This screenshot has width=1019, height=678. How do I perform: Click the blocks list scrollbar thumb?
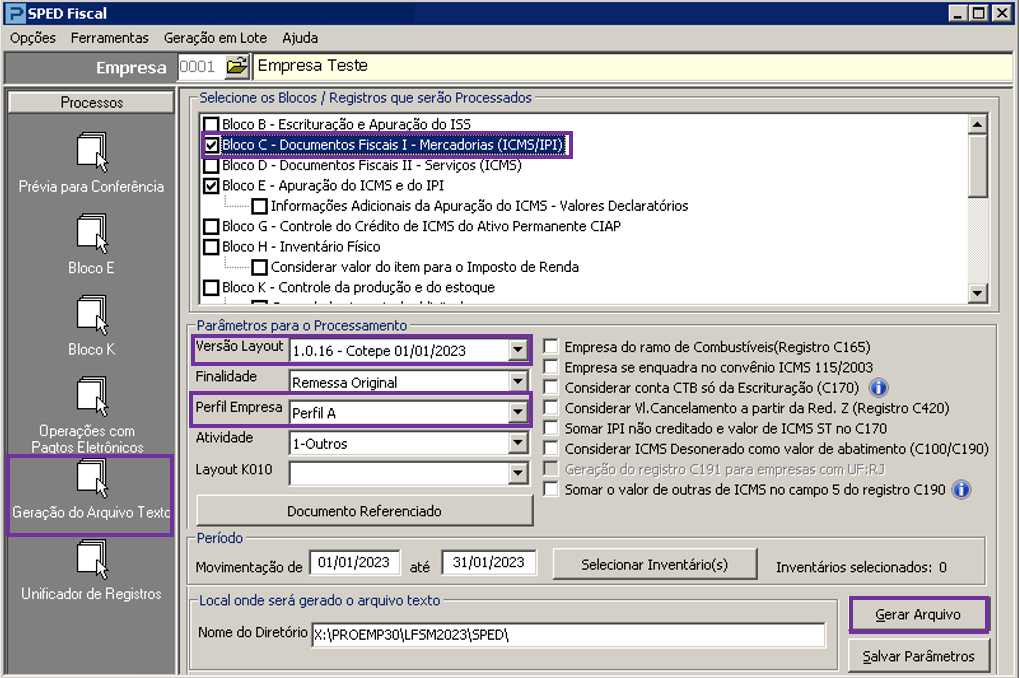tap(977, 166)
